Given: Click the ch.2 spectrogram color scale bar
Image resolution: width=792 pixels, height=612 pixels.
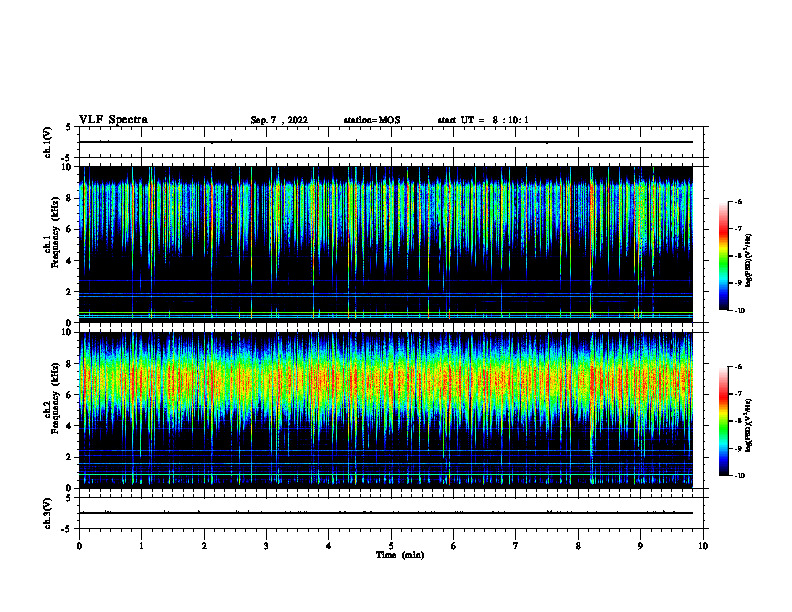Looking at the screenshot, I should coord(724,421).
